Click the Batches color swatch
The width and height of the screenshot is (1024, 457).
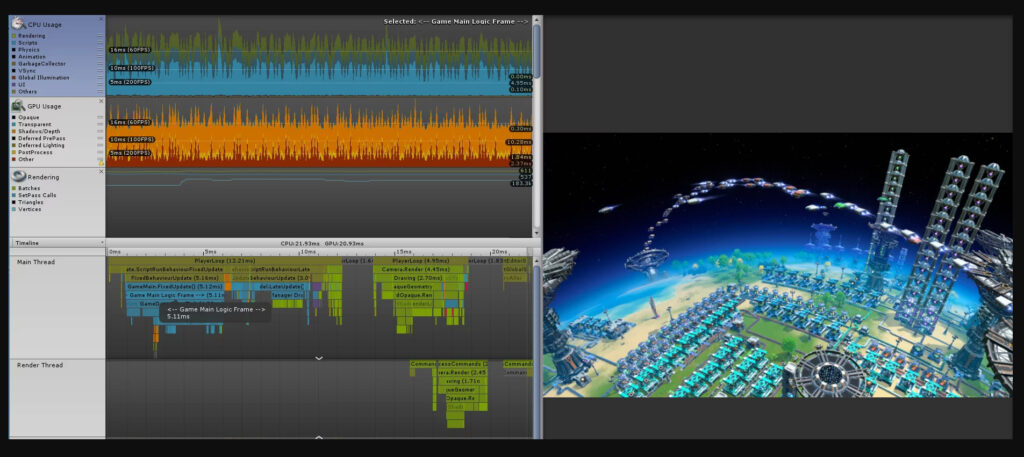[x=14, y=188]
